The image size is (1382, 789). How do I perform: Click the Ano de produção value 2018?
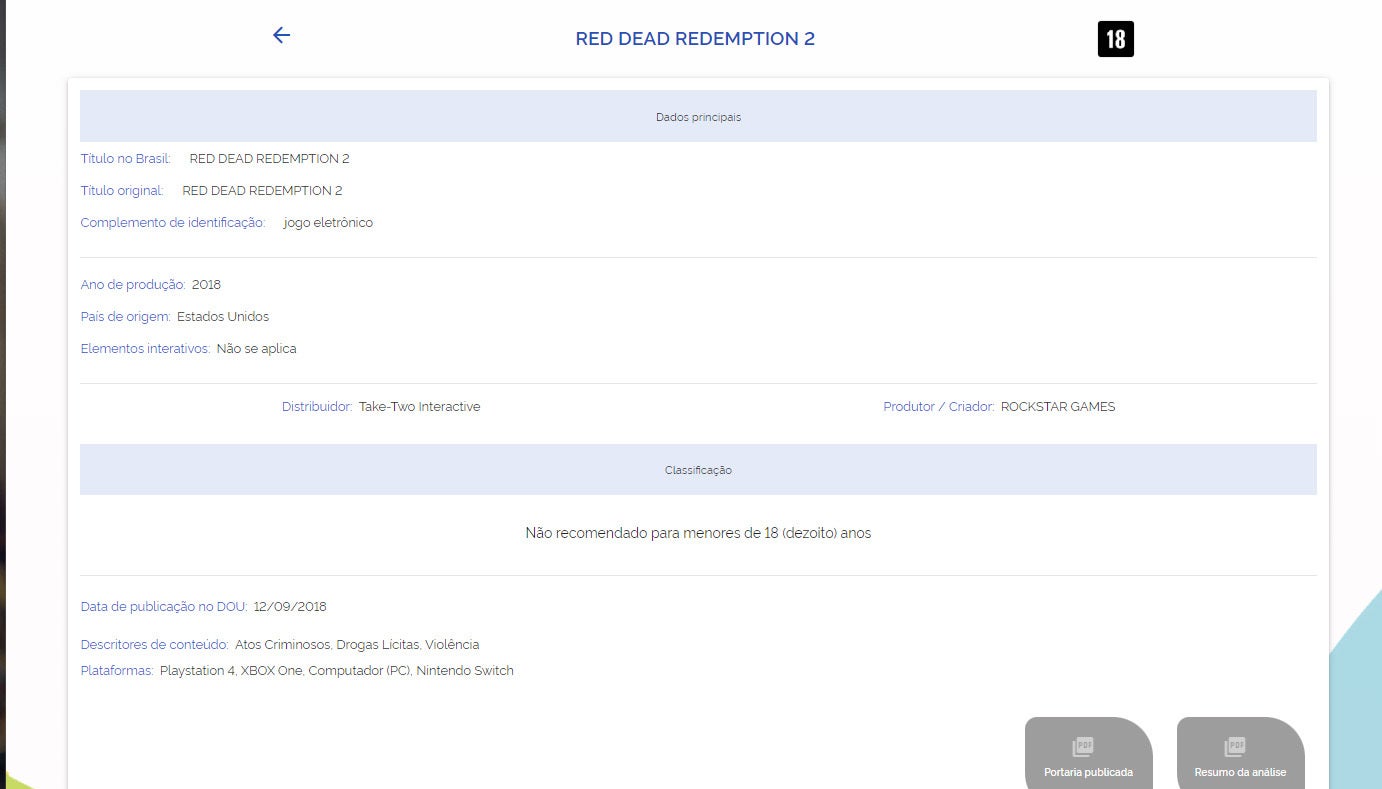[x=206, y=284]
